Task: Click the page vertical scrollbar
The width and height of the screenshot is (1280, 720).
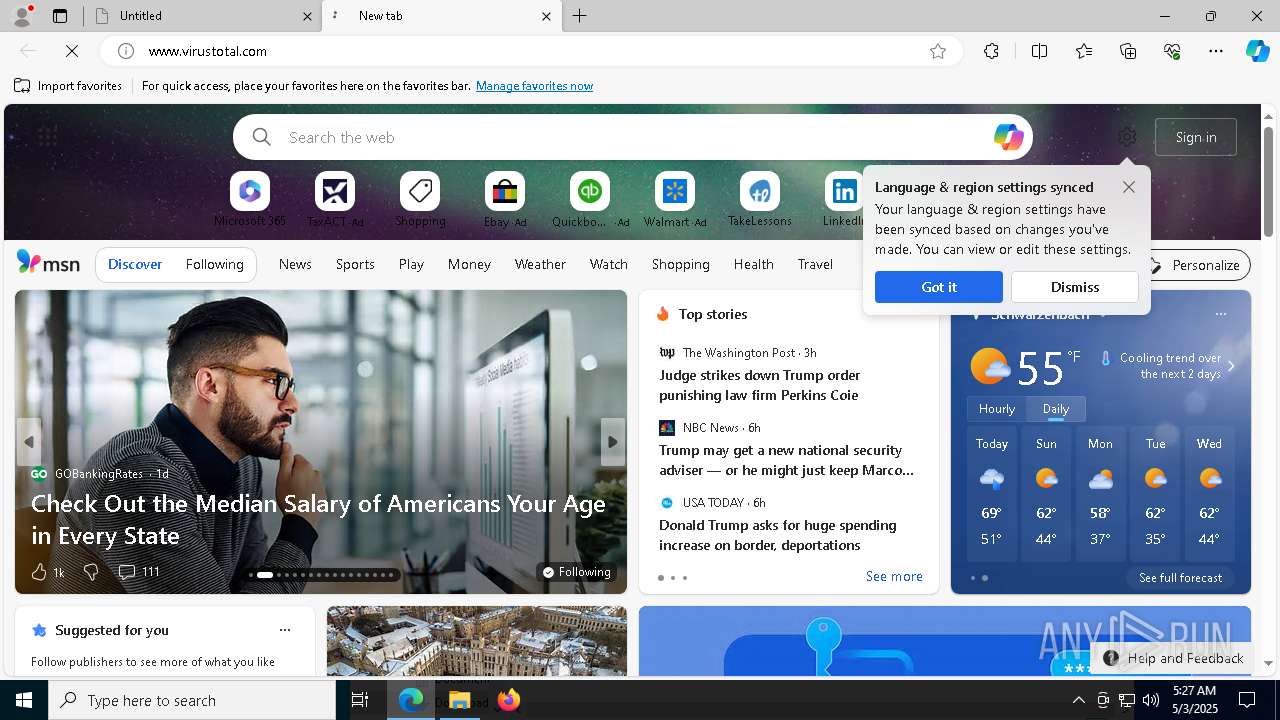Action: [1269, 182]
